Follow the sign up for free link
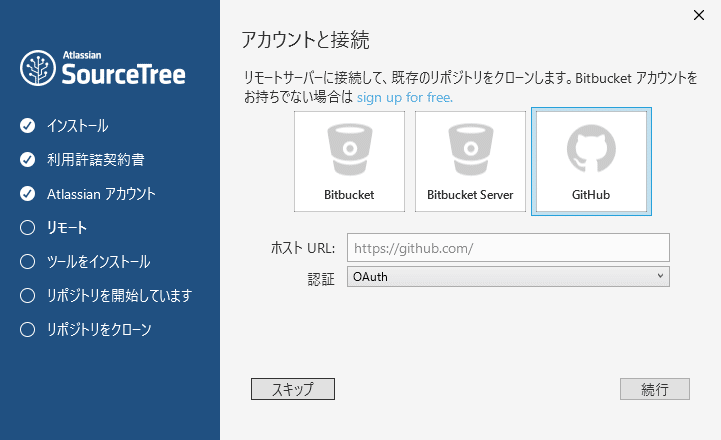 pyautogui.click(x=405, y=97)
